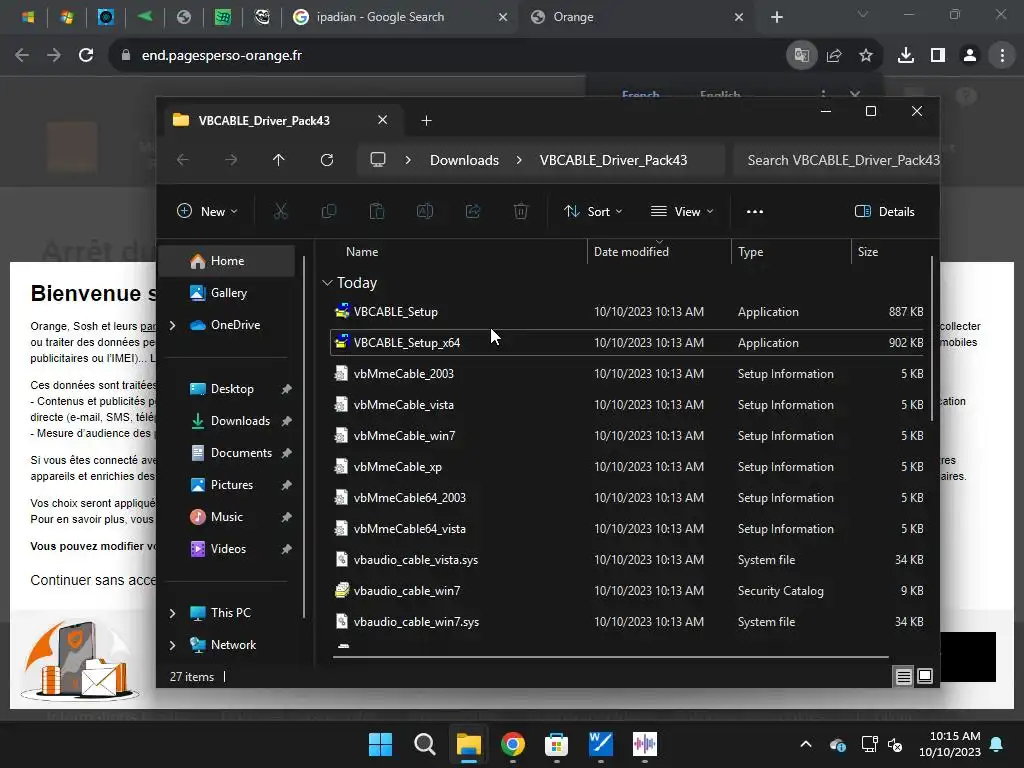Show hidden system tray icons
Image resolution: width=1024 pixels, height=768 pixels.
coord(806,744)
